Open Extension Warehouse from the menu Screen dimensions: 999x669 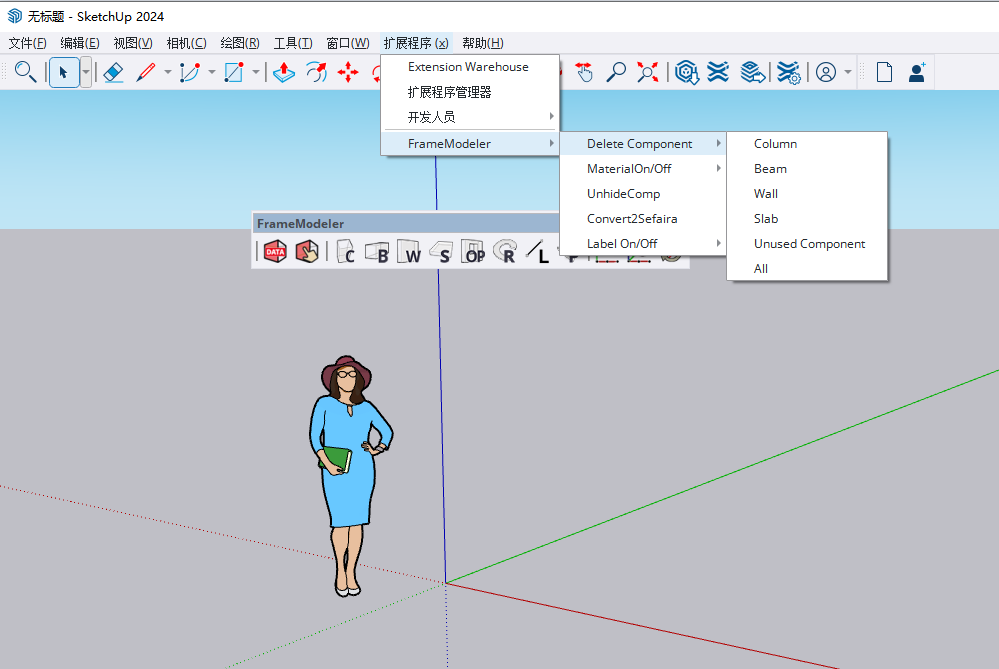coord(468,67)
